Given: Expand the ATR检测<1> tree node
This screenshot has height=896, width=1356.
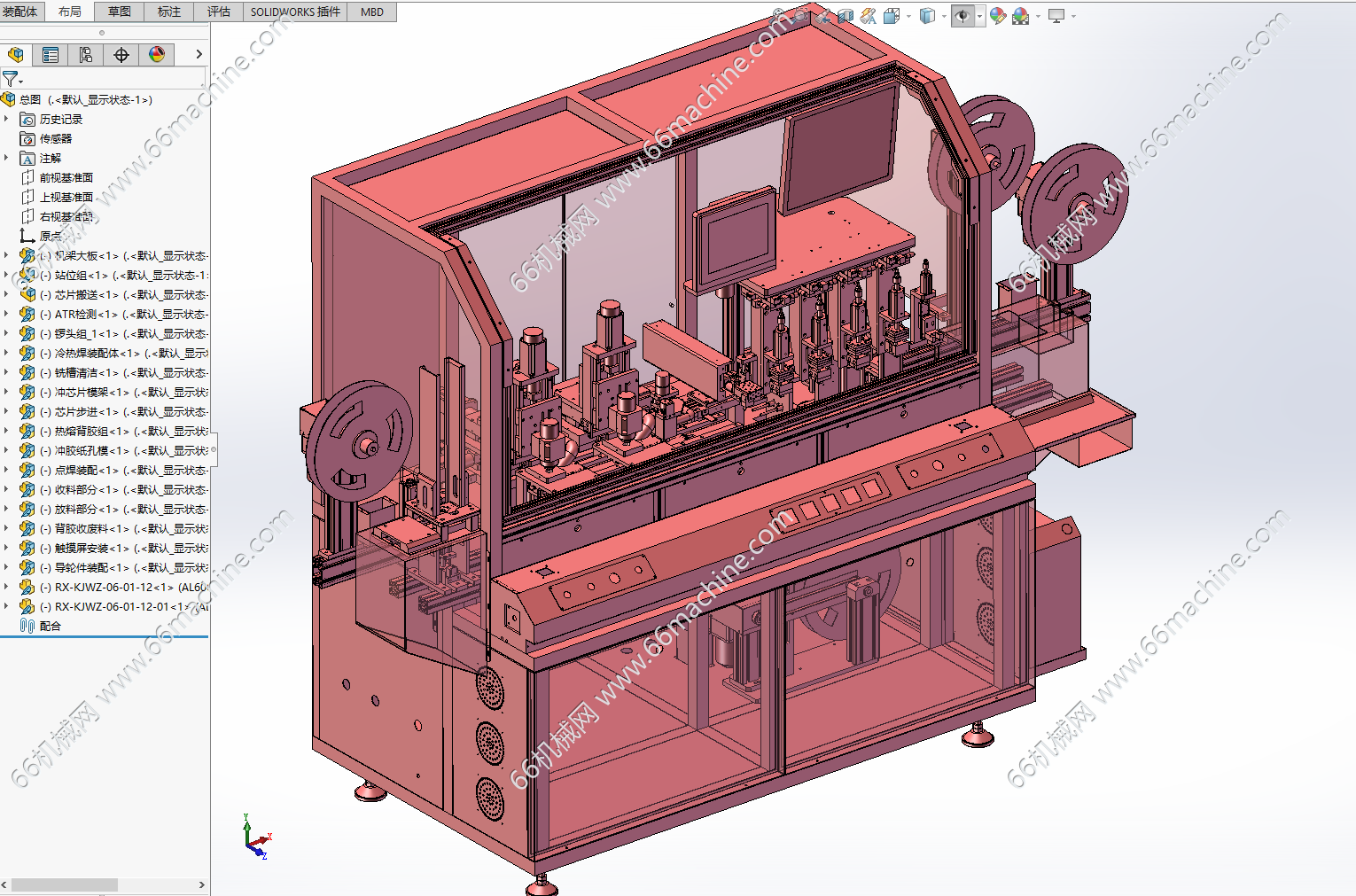Looking at the screenshot, I should [6, 314].
